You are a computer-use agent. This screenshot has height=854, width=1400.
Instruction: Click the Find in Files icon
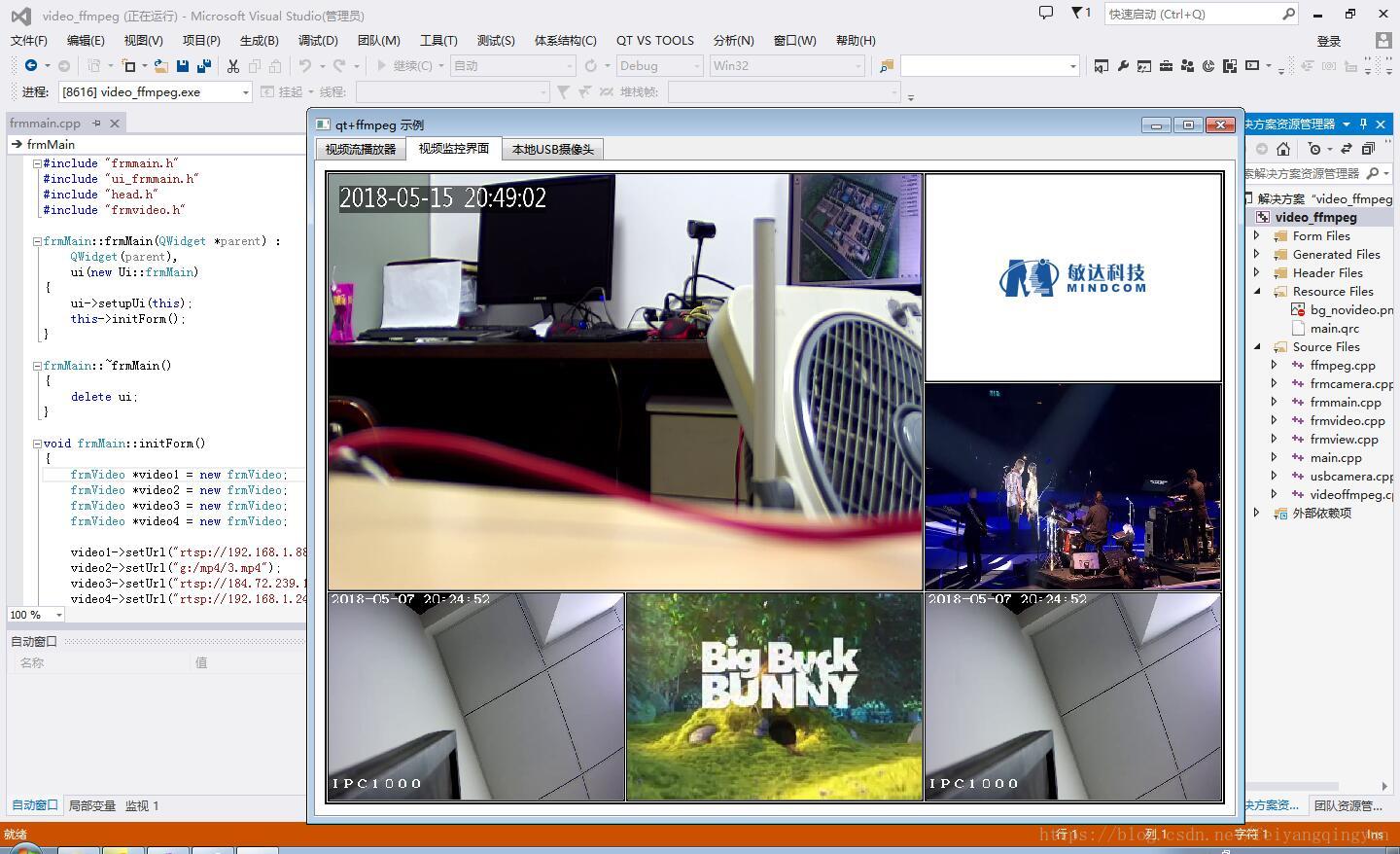pyautogui.click(x=886, y=66)
